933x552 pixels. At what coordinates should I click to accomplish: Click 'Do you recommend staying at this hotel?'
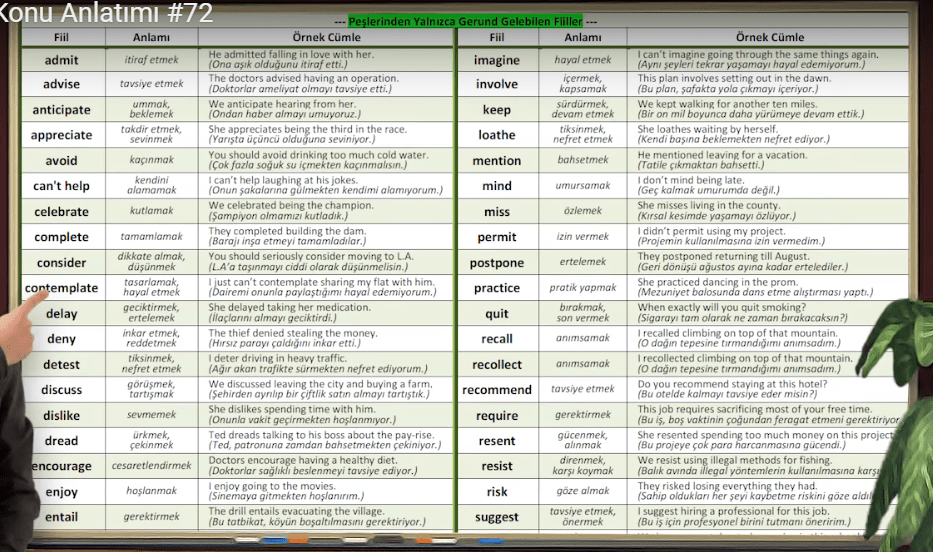point(732,384)
